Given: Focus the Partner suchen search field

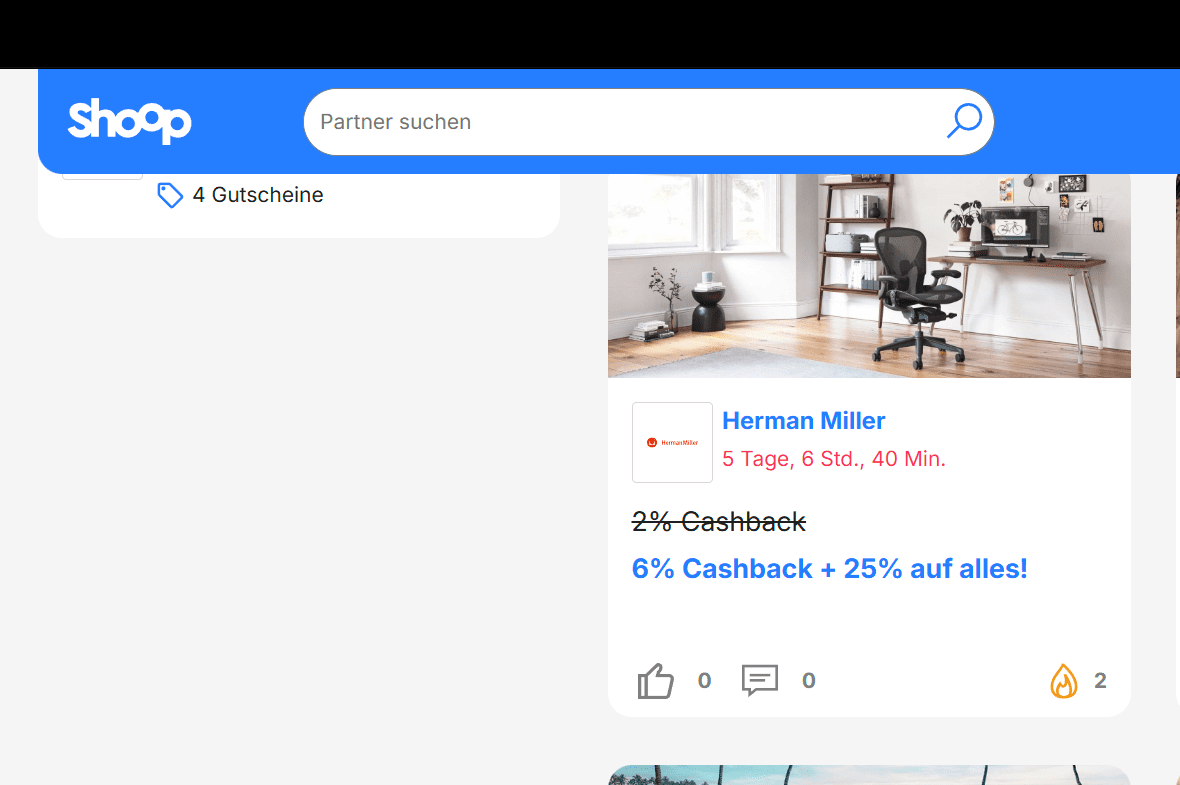Looking at the screenshot, I should point(649,122).
